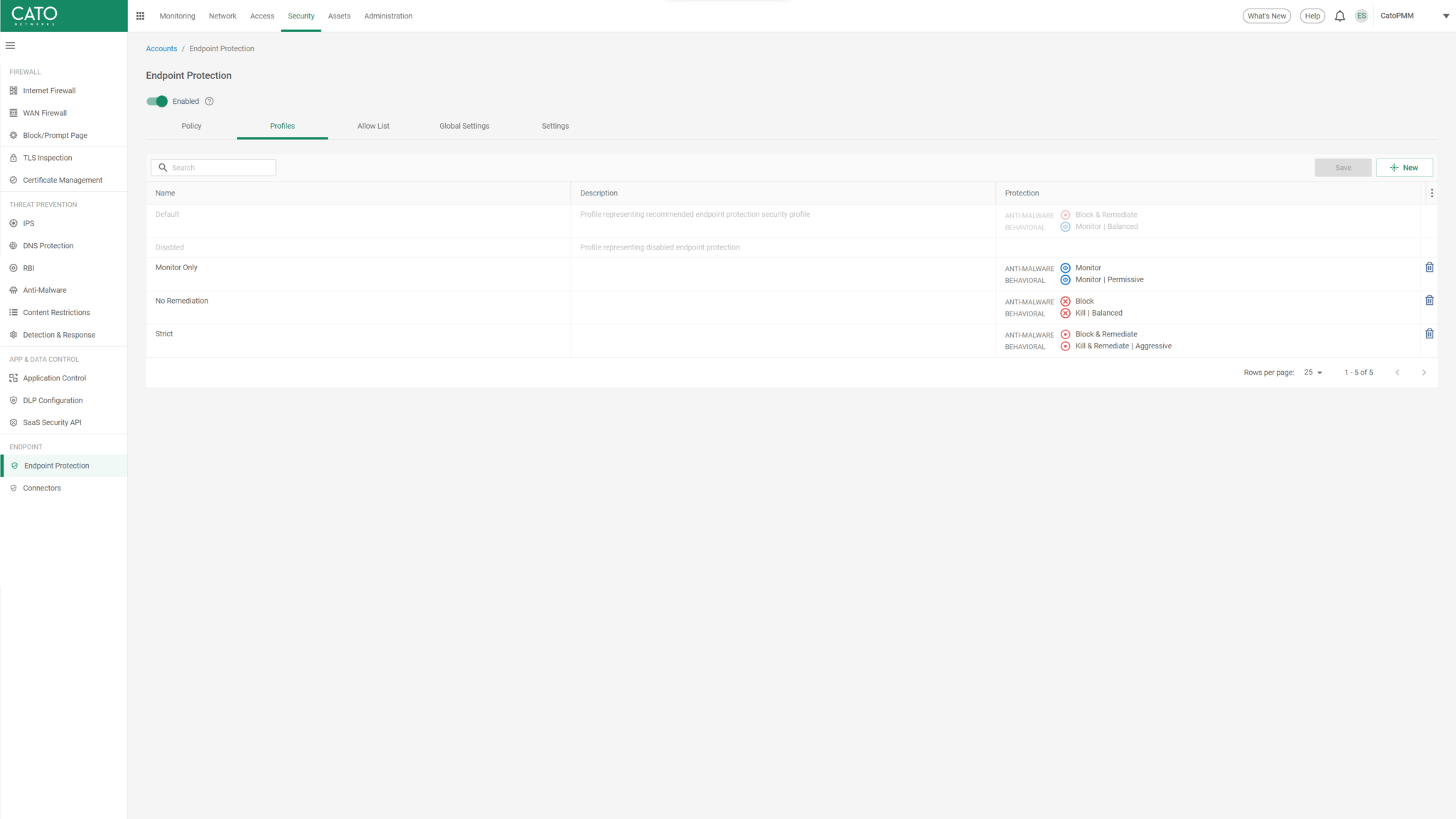
Task: Open Administration top menu
Action: 388,16
